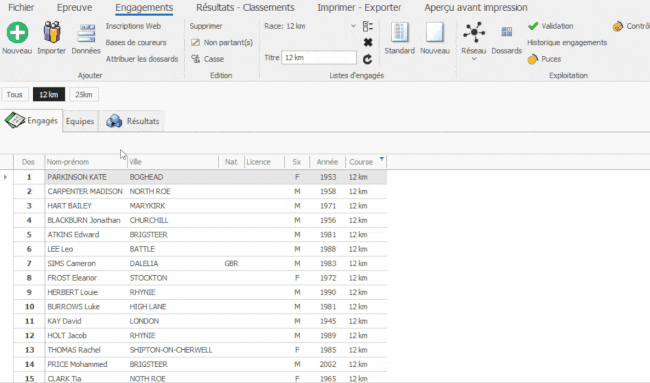Click the green Nouveau plus icon

[17, 32]
